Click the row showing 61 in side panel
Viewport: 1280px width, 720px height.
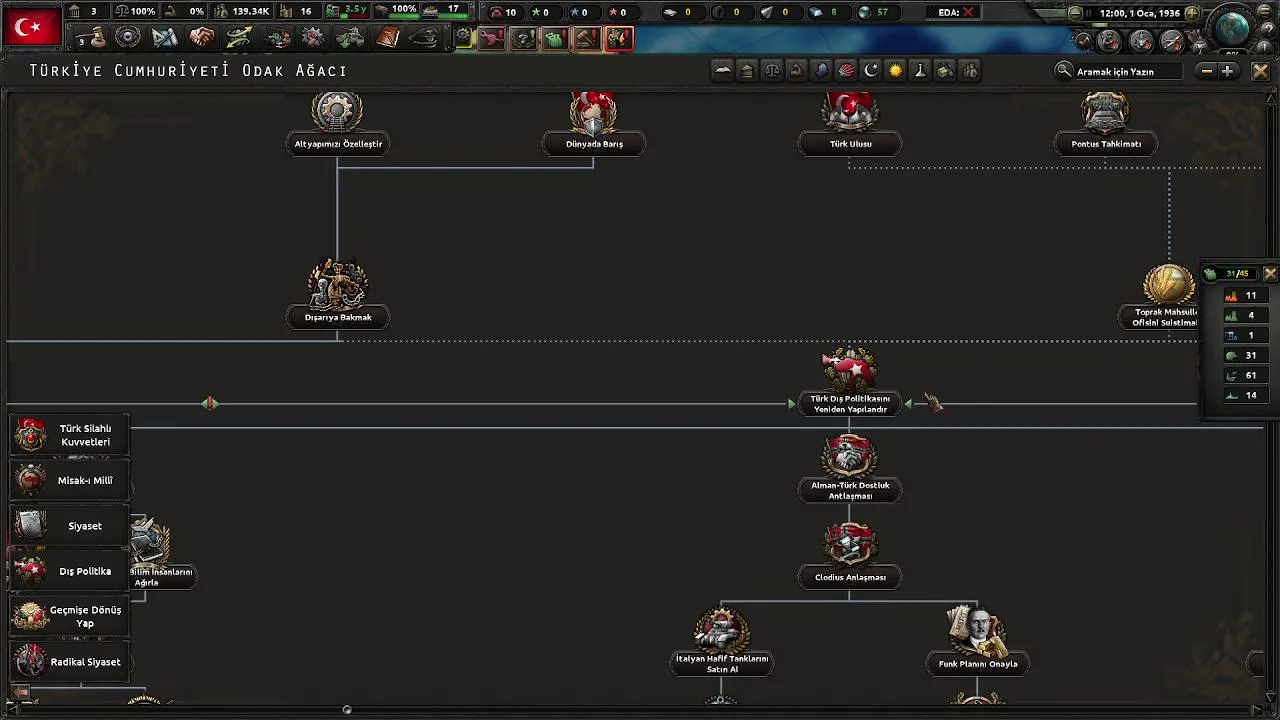point(1244,375)
